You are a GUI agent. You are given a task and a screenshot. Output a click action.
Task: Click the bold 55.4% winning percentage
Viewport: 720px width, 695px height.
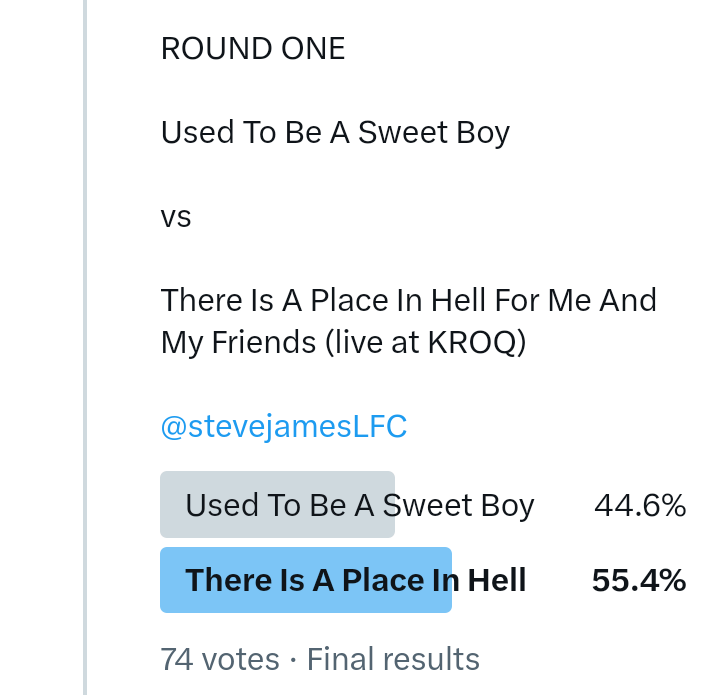click(x=638, y=581)
